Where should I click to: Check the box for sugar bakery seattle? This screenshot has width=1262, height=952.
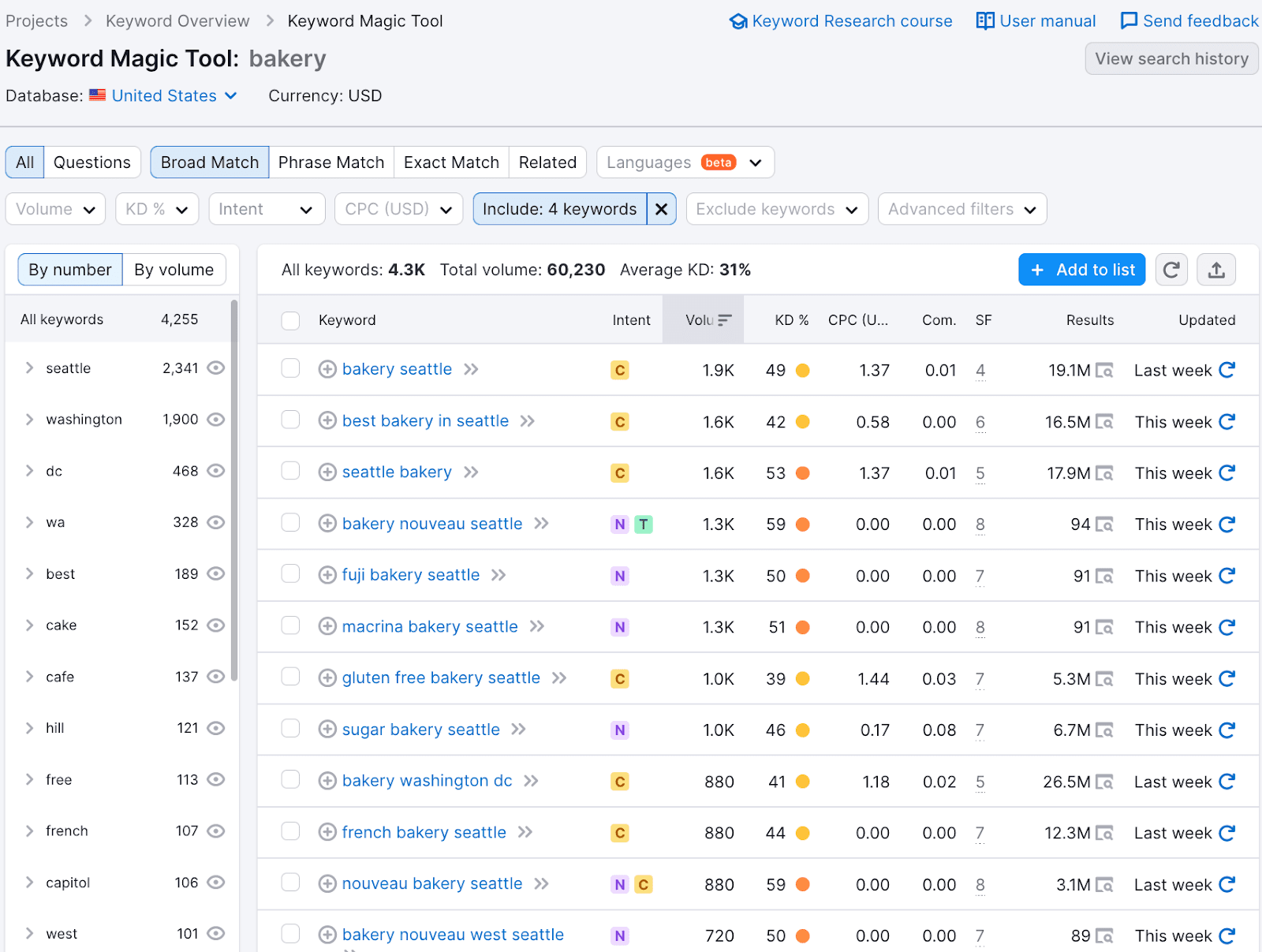tap(290, 728)
